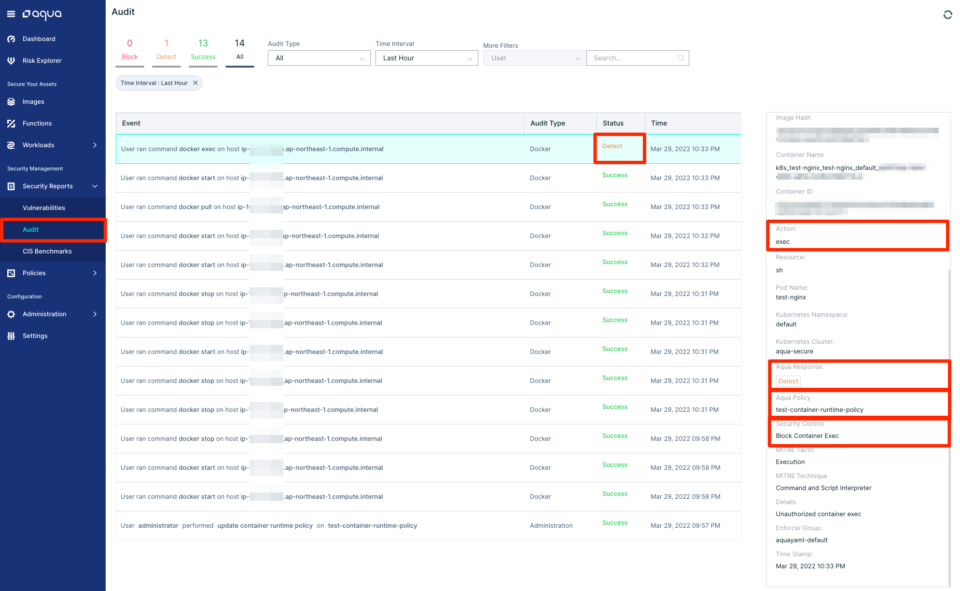This screenshot has width=960, height=591.
Task: Remove the Time Interval Last Hour filter chip
Action: coord(197,84)
